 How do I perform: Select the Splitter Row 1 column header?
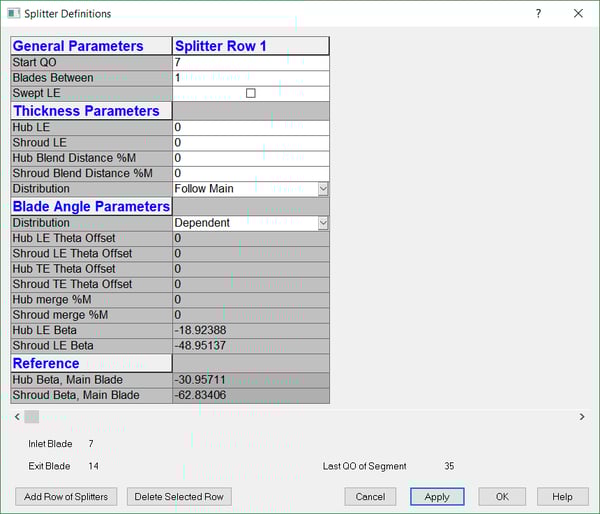[x=250, y=46]
